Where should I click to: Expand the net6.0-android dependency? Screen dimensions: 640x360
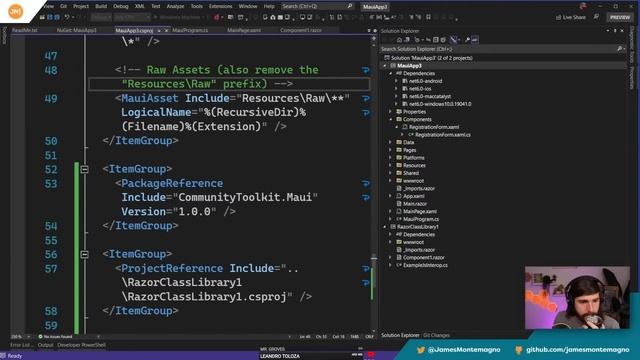(x=396, y=81)
